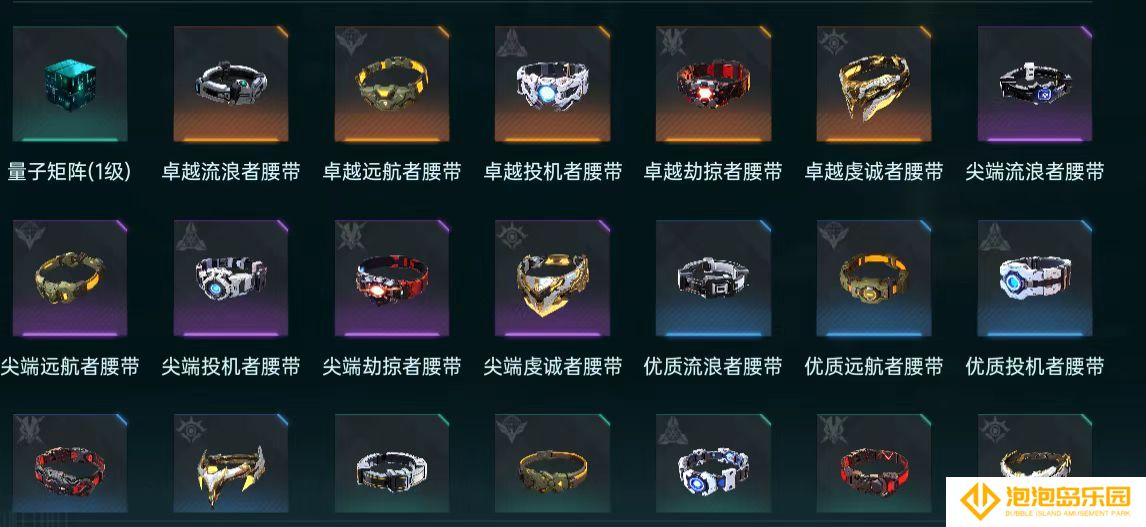Select the 卓越流浪者腰带 belt icon
Viewport: 1146px width, 527px height.
point(230,84)
